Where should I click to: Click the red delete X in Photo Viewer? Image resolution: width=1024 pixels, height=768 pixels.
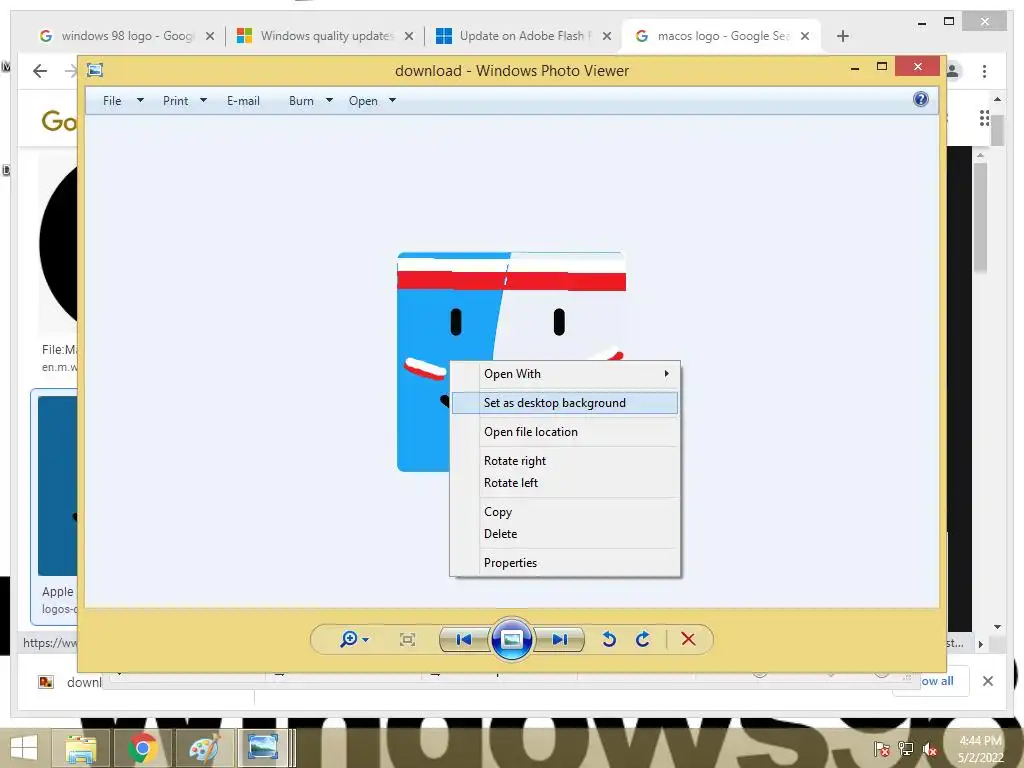pyautogui.click(x=688, y=639)
